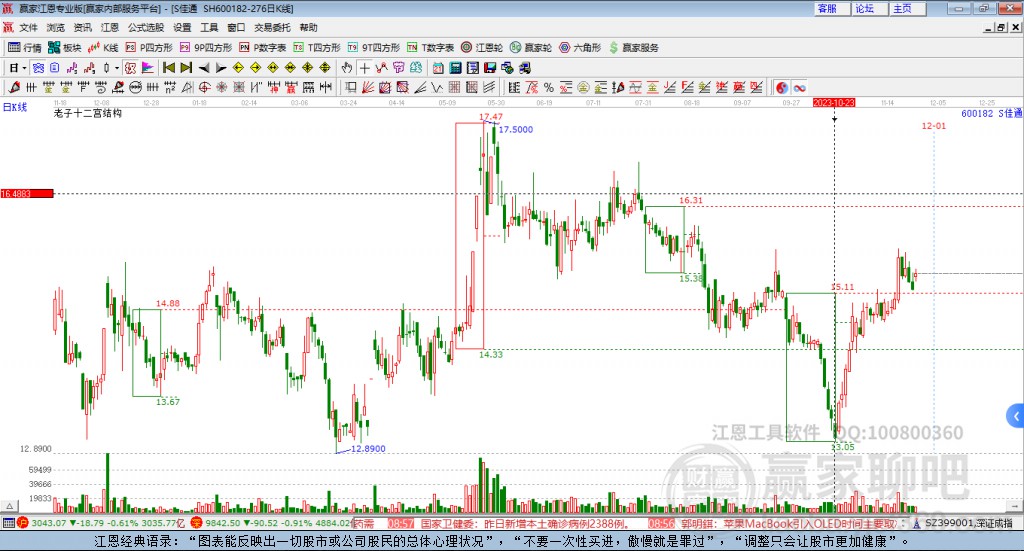
Task: Select the circular target cycle tool
Action: click(x=204, y=87)
